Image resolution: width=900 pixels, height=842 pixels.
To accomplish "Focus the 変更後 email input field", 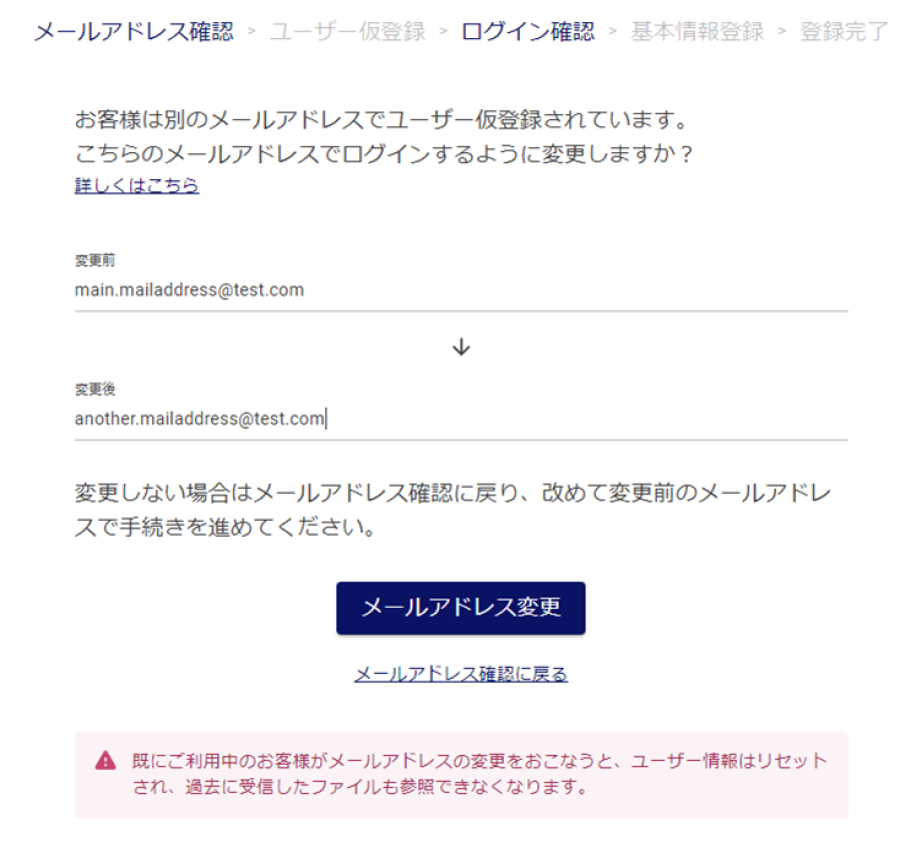I will click(x=461, y=419).
